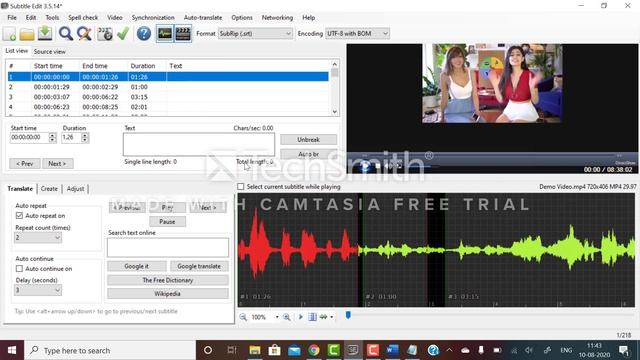The height and width of the screenshot is (360, 640).
Task: Click the Wikipedia button
Action: 168,293
